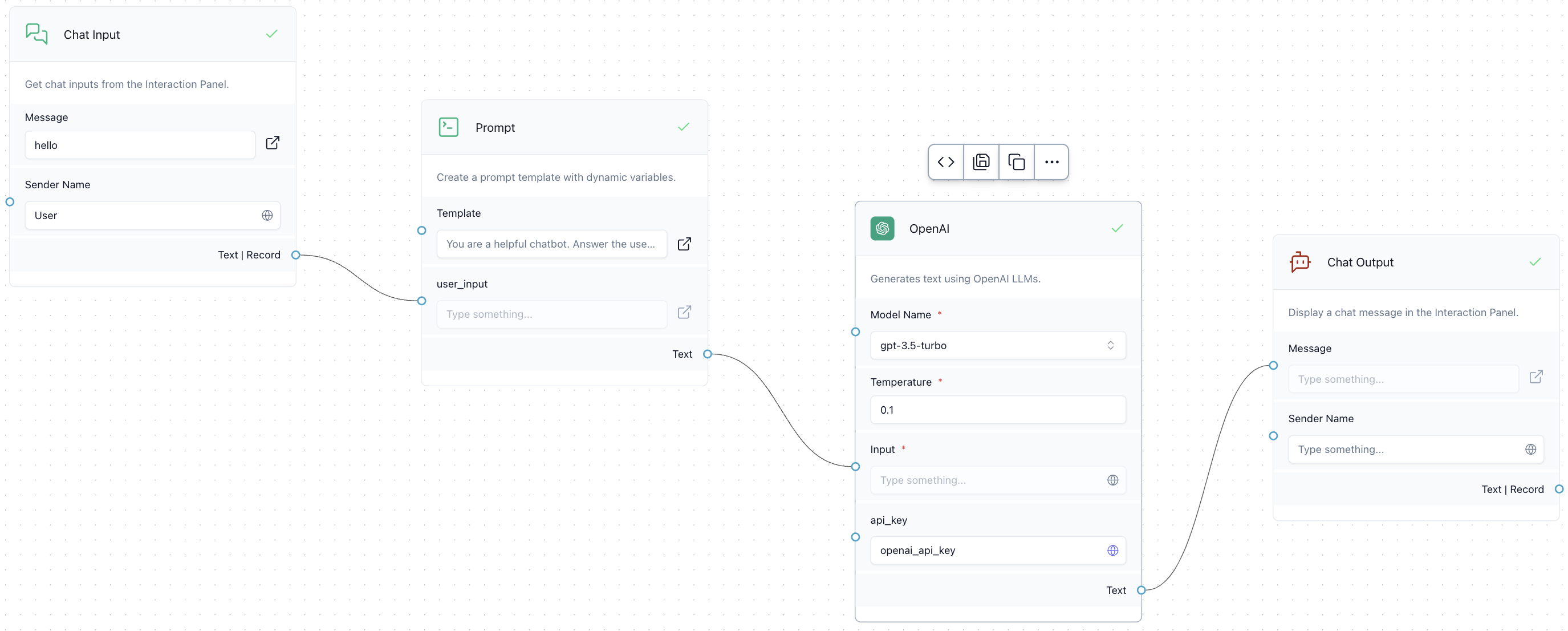
Task: Click the OpenAI Text output handle
Action: pos(1142,590)
